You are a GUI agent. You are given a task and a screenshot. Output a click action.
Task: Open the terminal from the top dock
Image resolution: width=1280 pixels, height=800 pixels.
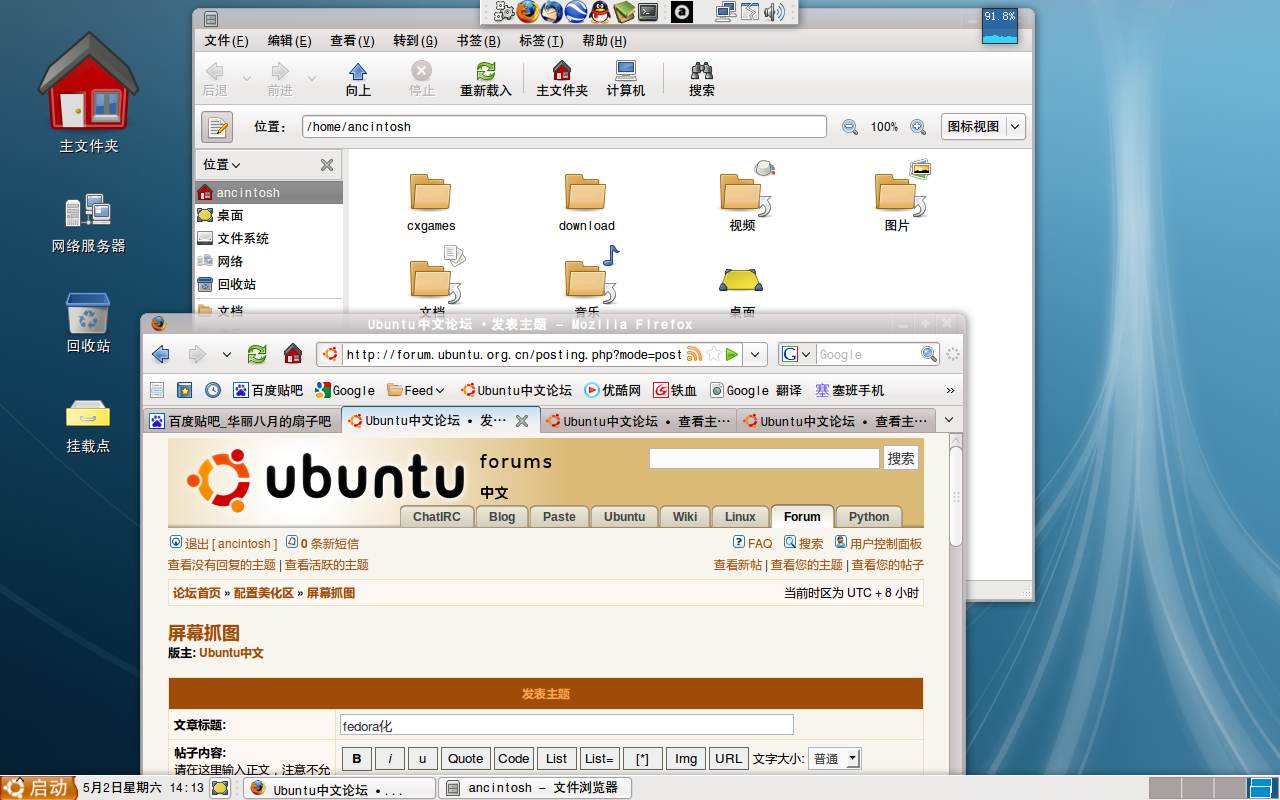(648, 12)
